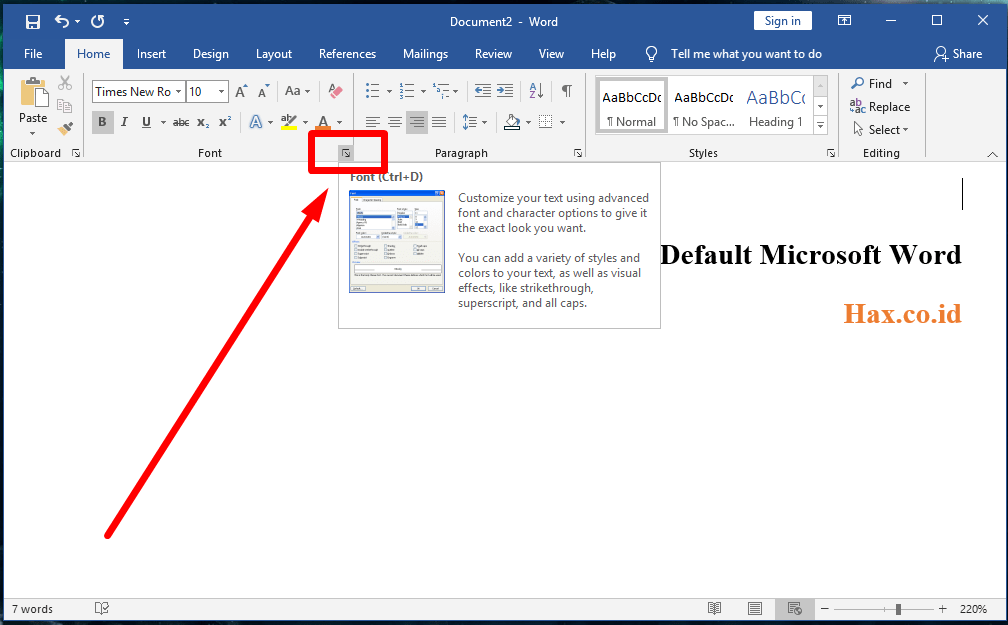Sort the selected text alphabetically
The image size is (1008, 625).
click(x=536, y=91)
